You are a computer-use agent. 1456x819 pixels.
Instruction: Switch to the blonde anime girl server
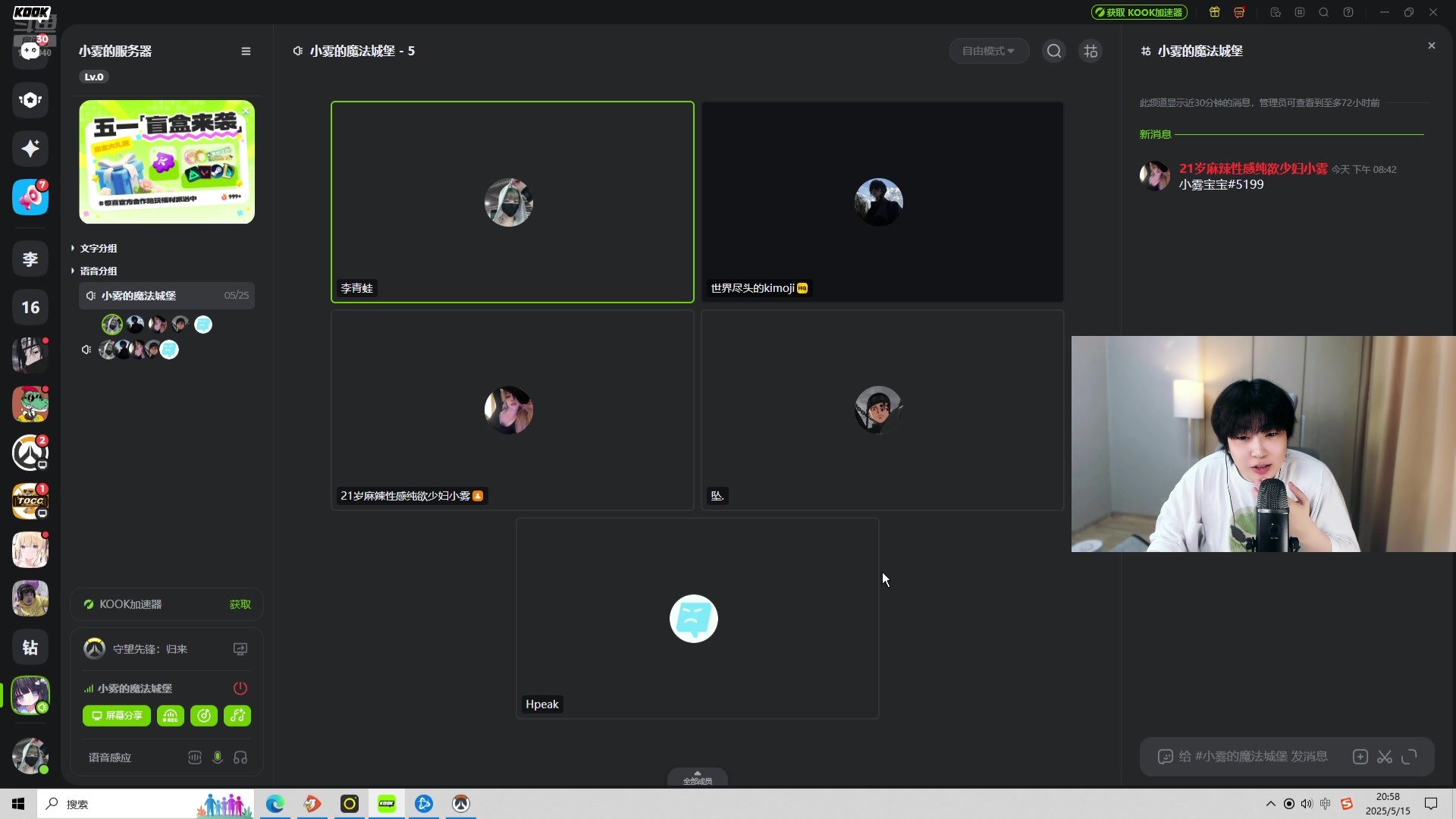point(30,550)
